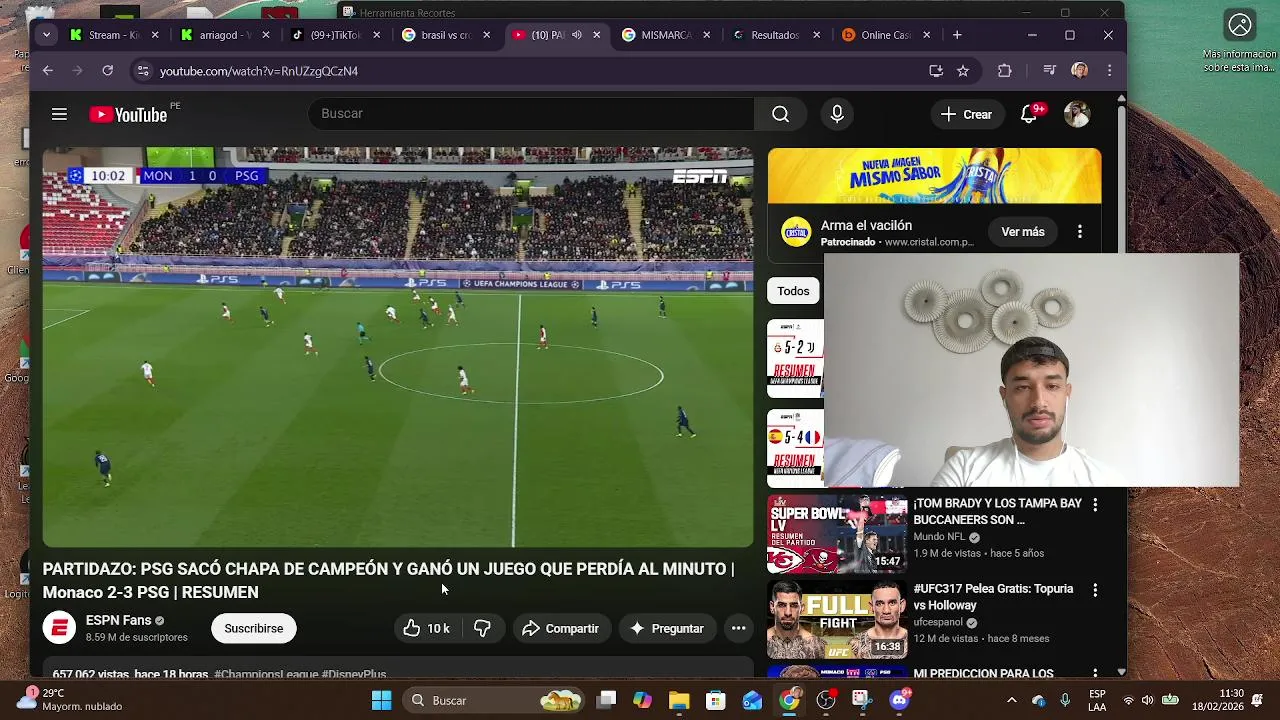Reload the page in Chrome
The height and width of the screenshot is (720, 1280).
(x=107, y=71)
